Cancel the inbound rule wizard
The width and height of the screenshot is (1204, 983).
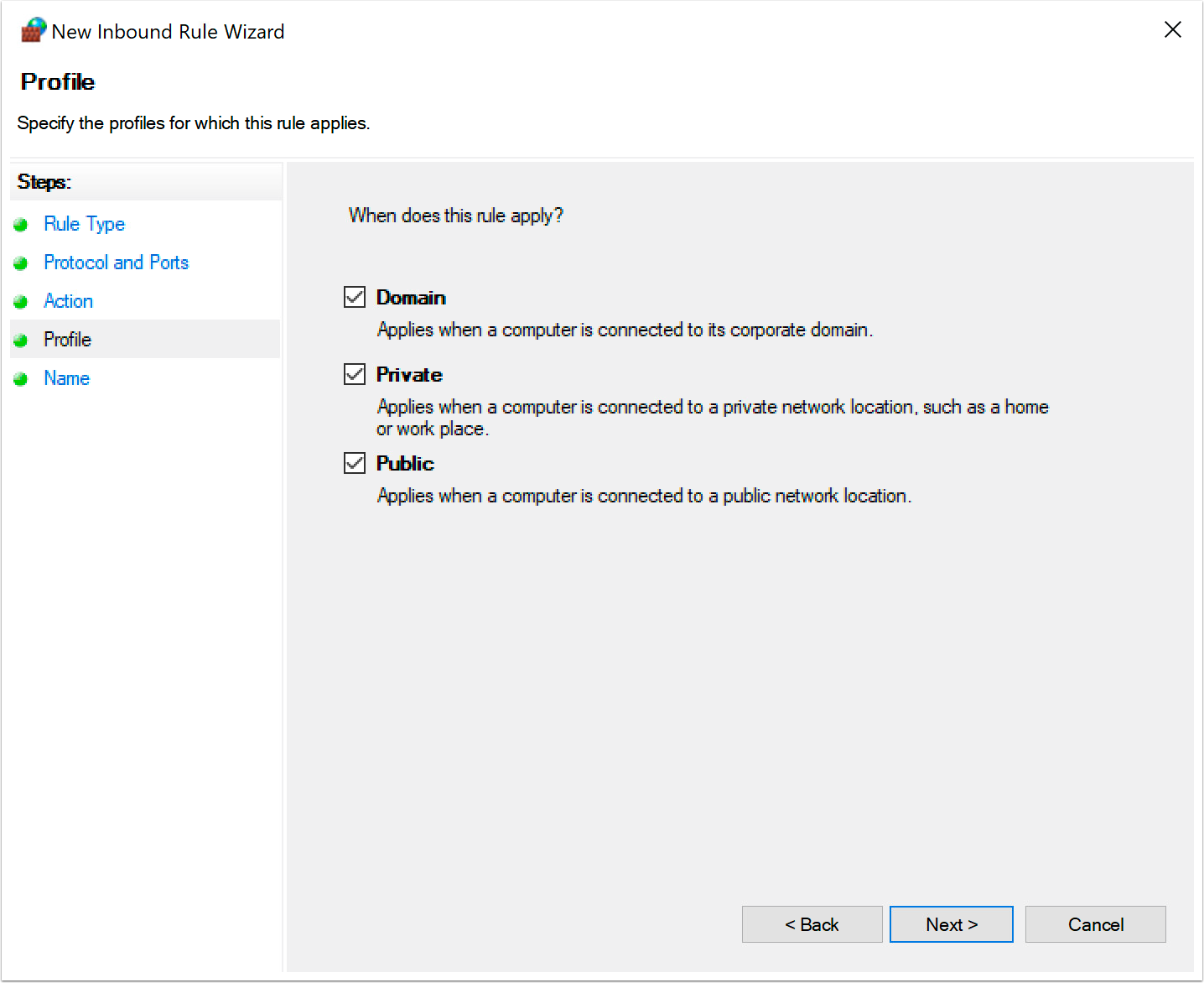coord(1095,923)
